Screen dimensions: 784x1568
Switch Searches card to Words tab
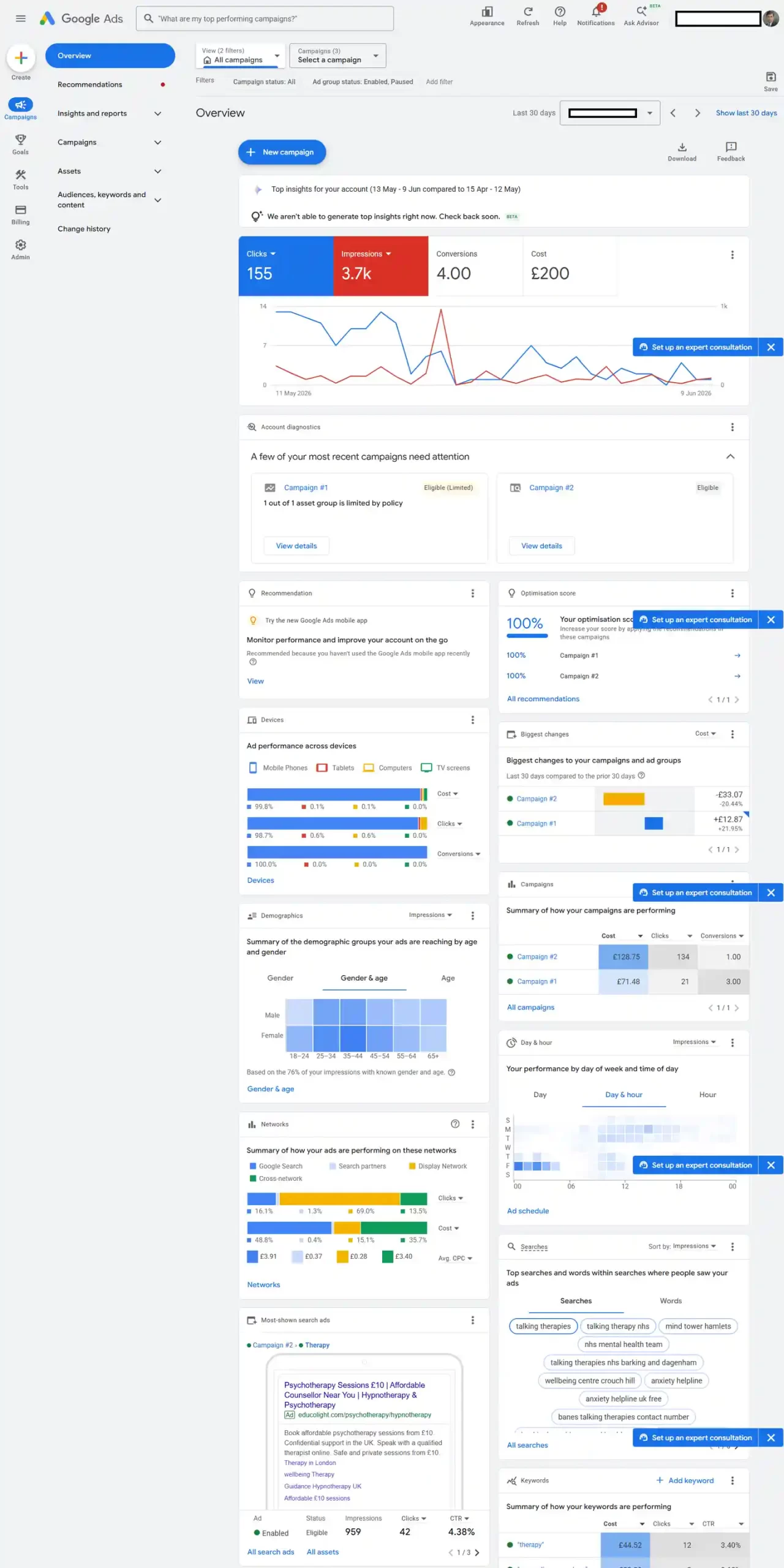pos(671,1300)
